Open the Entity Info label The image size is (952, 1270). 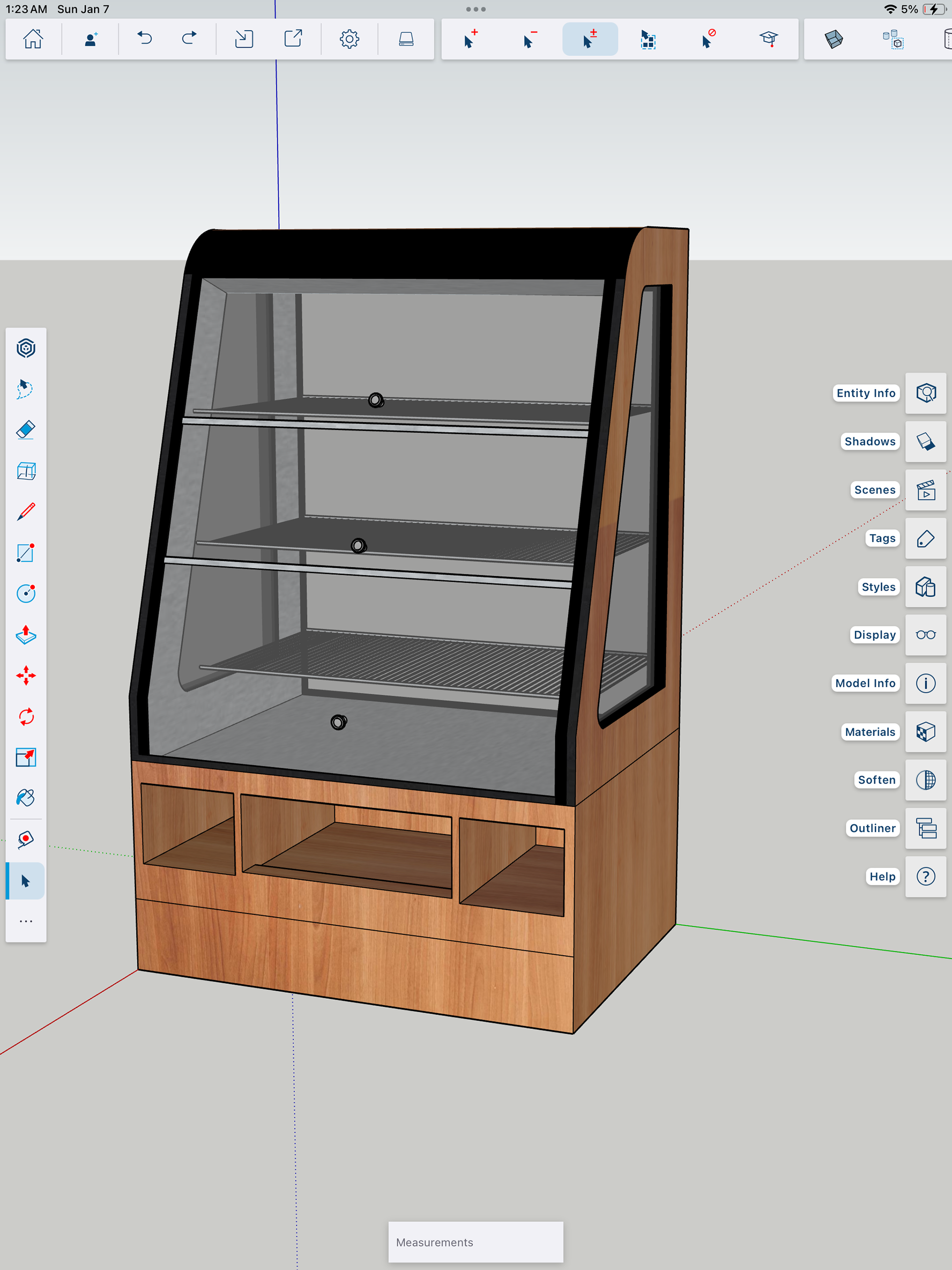[865, 393]
